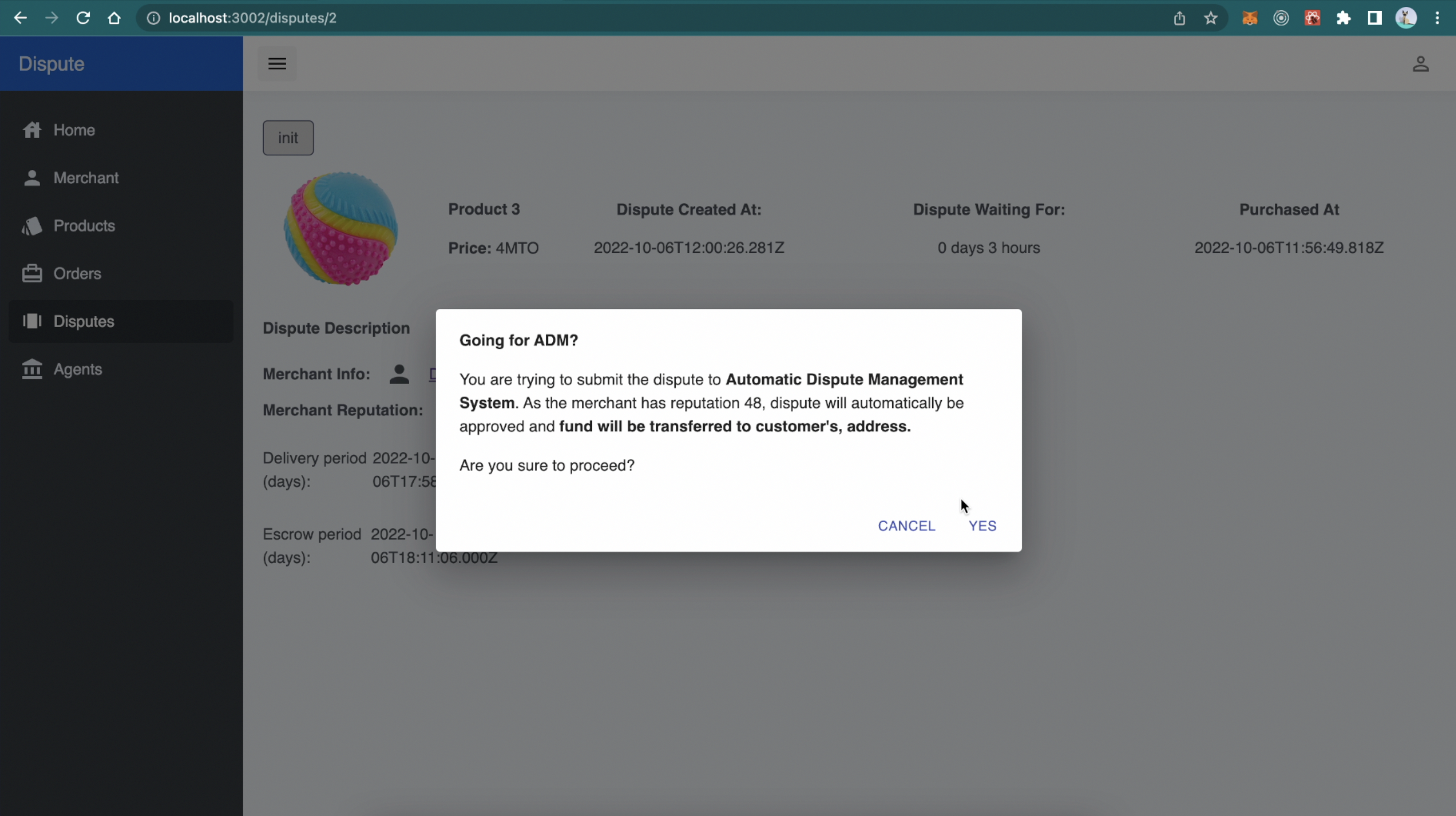Bookmark page with star icon
The image size is (1456, 816).
(1210, 18)
